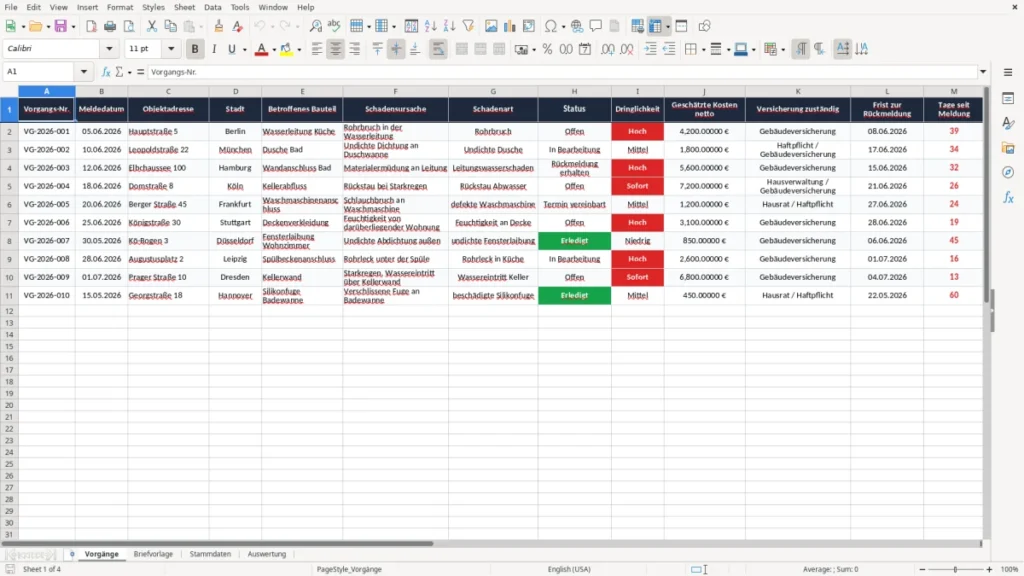The width and height of the screenshot is (1024, 576).
Task: Open the Export as PDF tool
Action: point(91,26)
